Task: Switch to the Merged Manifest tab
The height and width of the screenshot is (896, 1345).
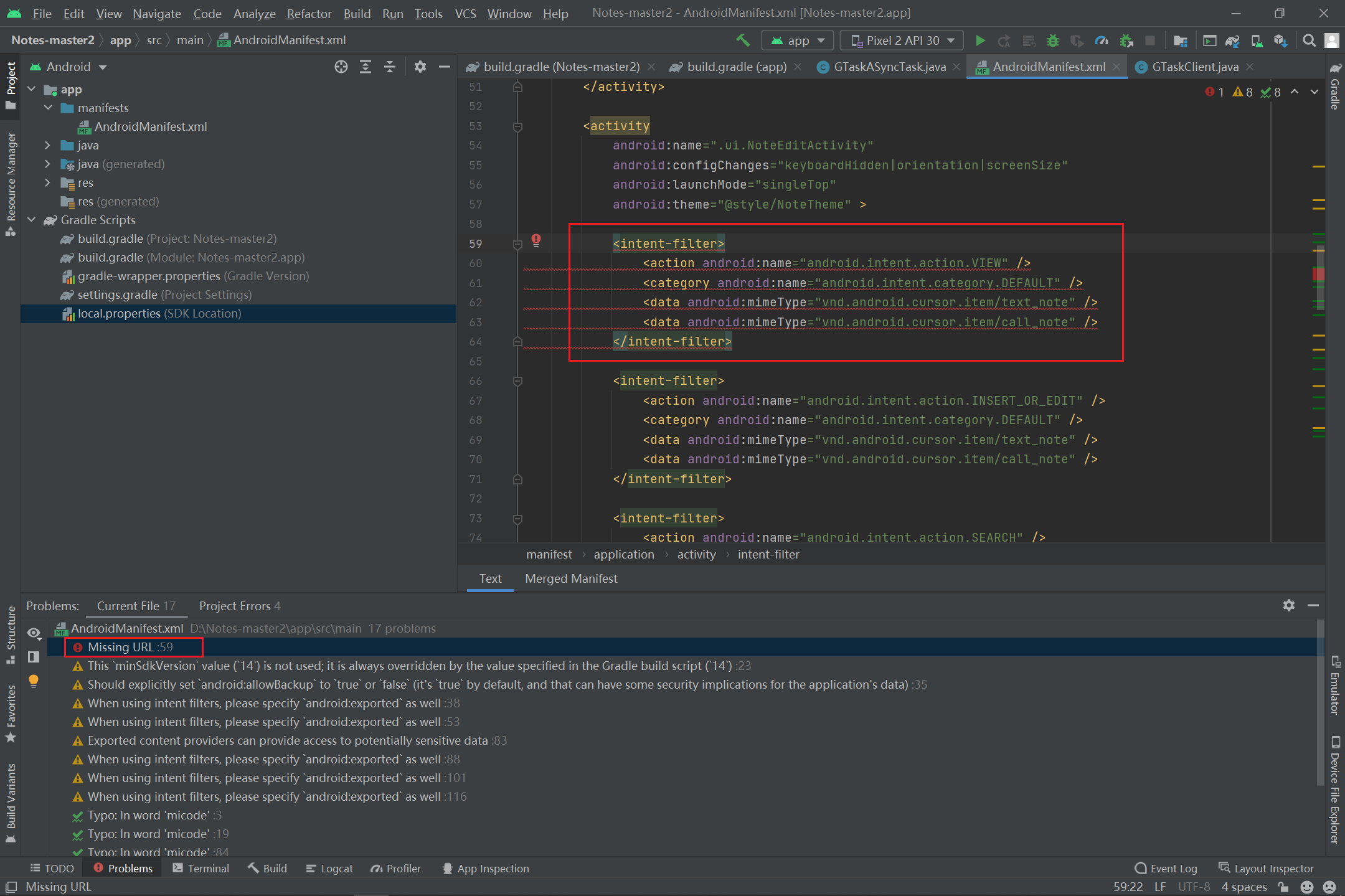Action: (x=570, y=578)
